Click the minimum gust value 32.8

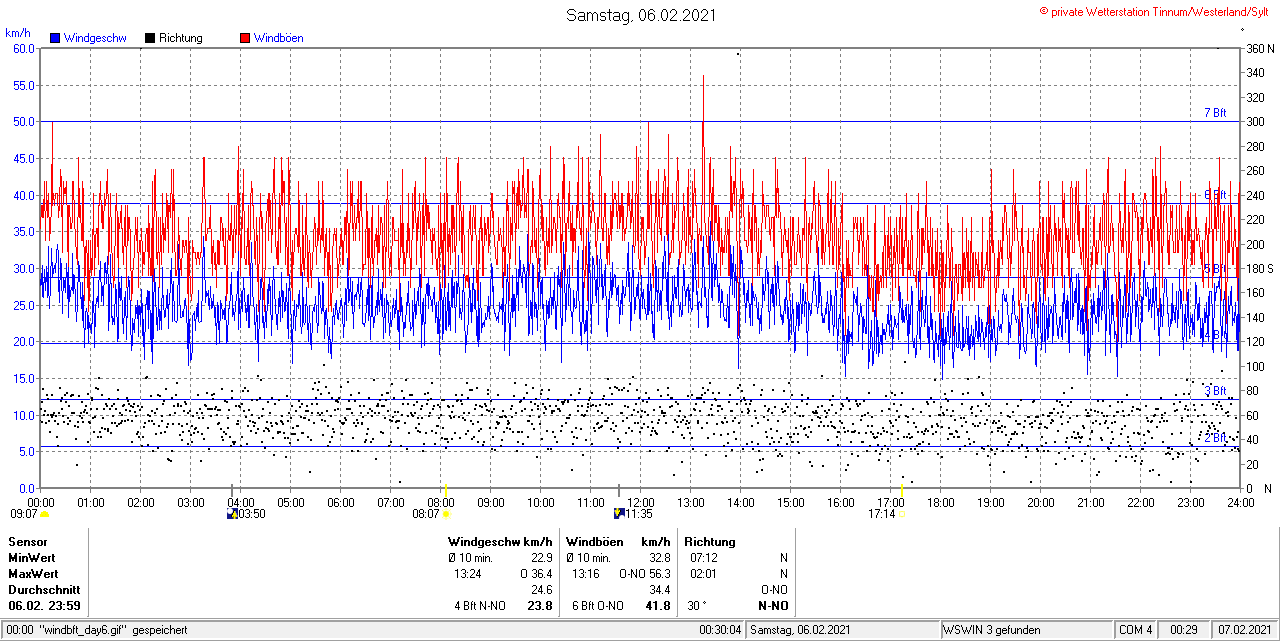(660, 558)
